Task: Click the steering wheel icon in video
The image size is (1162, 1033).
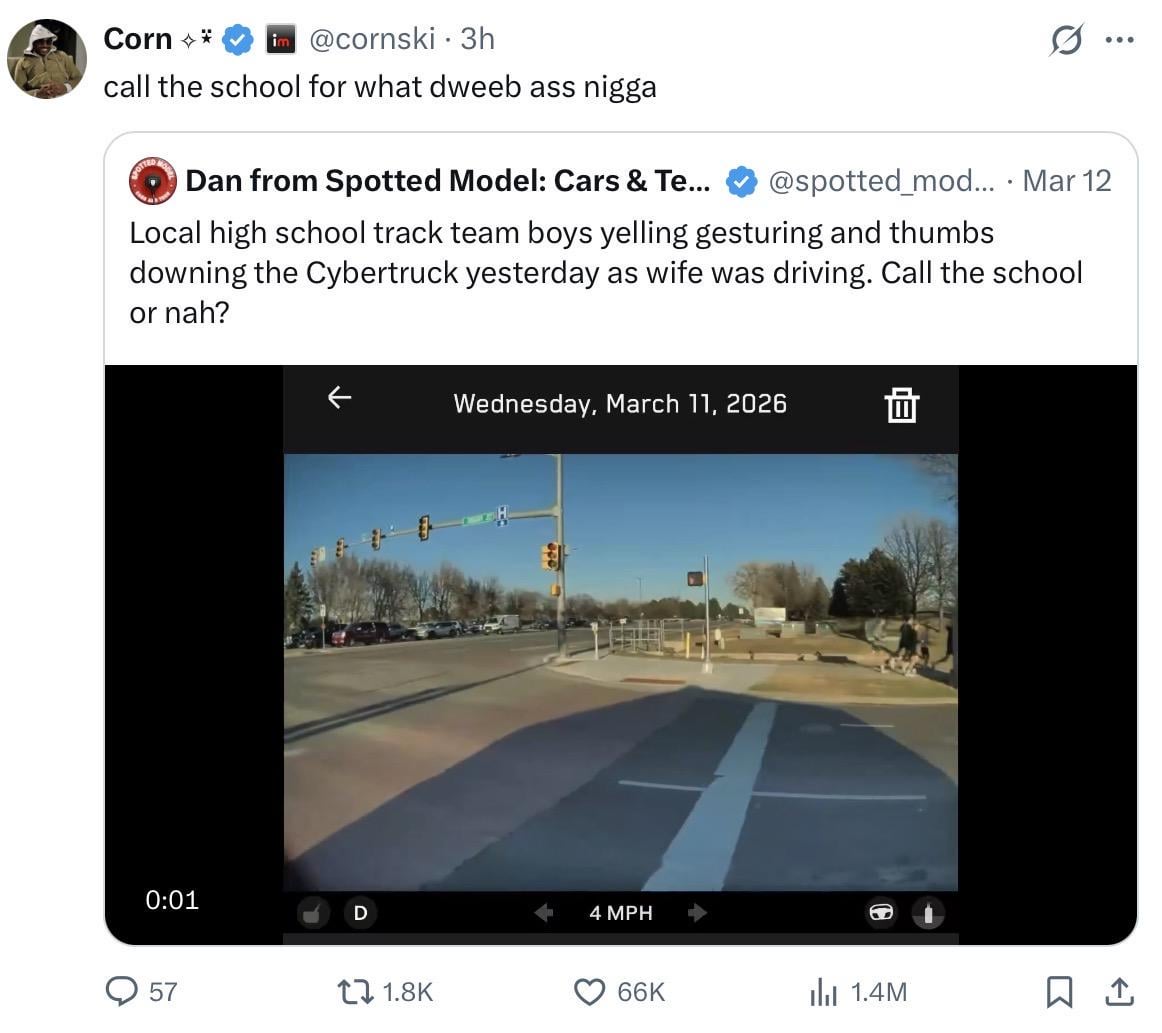Action: pos(880,913)
